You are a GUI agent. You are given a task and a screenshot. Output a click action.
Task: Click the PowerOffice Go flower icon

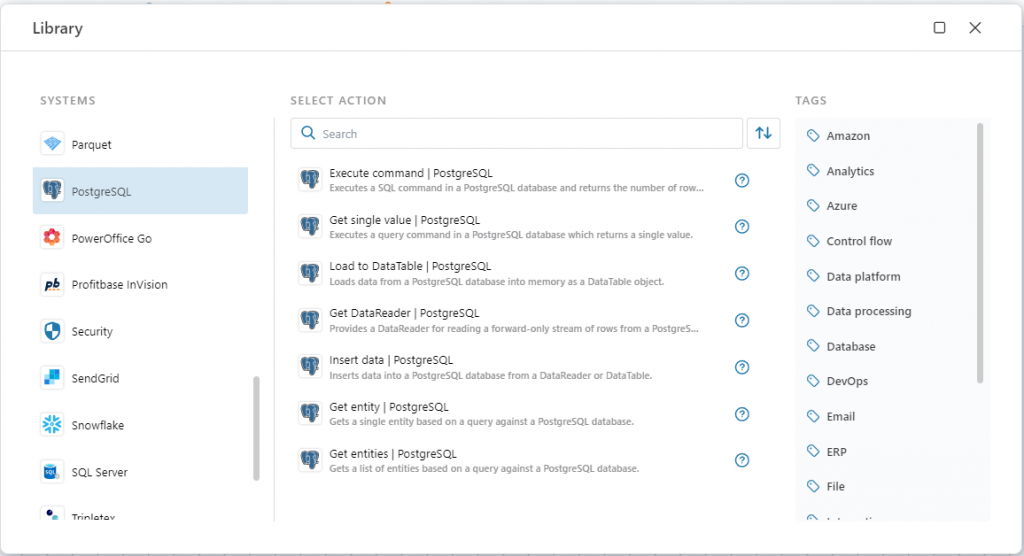[x=52, y=238]
